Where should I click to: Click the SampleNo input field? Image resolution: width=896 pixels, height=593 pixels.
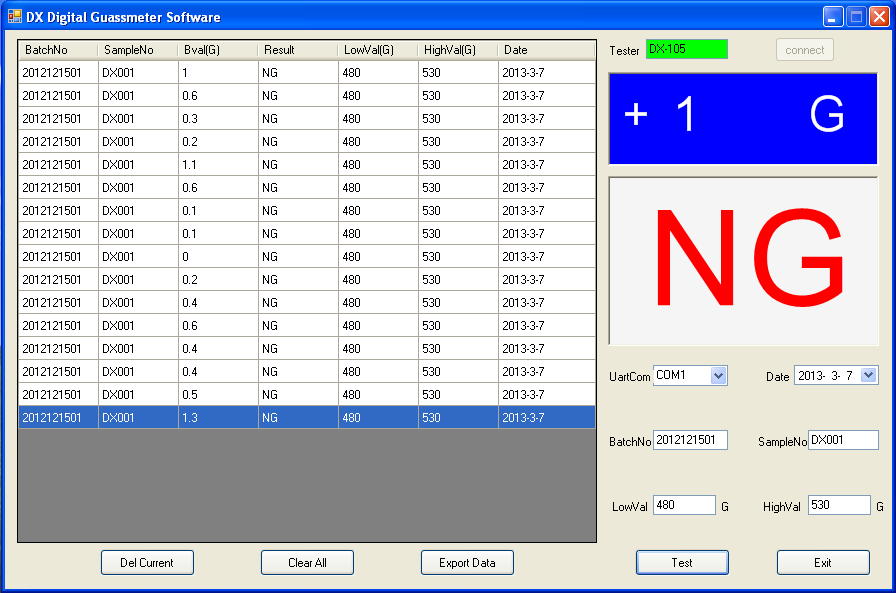tap(843, 440)
